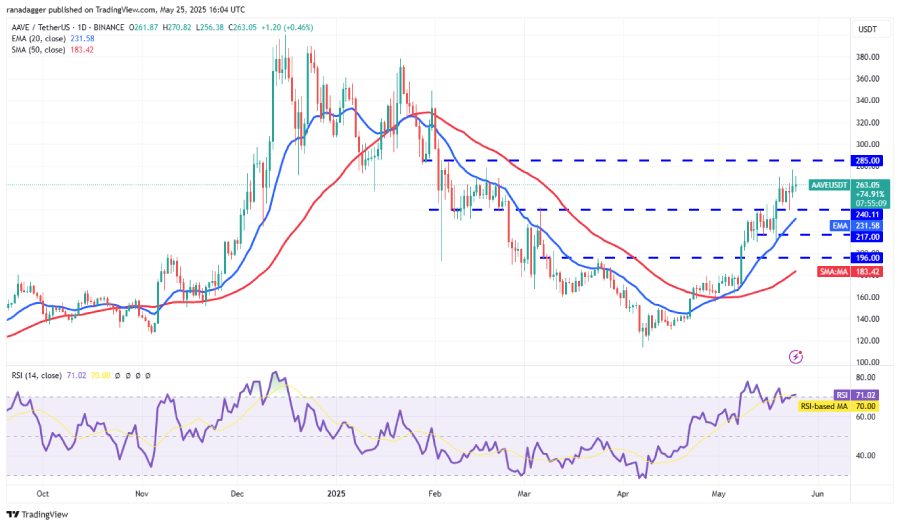Click the 380.00 tick on price axis
The image size is (900, 526).
point(868,57)
